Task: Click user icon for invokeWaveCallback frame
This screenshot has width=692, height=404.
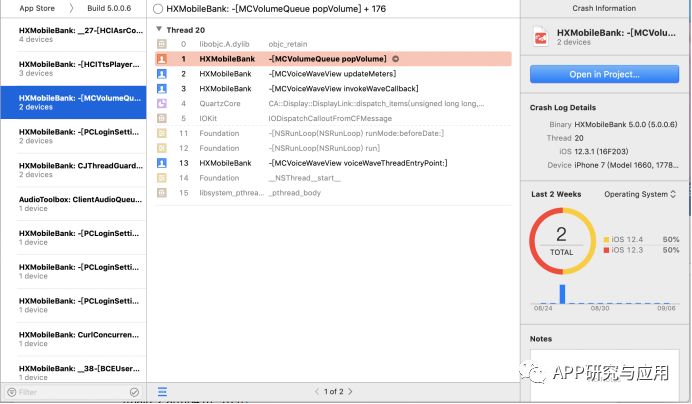Action: click(x=162, y=89)
